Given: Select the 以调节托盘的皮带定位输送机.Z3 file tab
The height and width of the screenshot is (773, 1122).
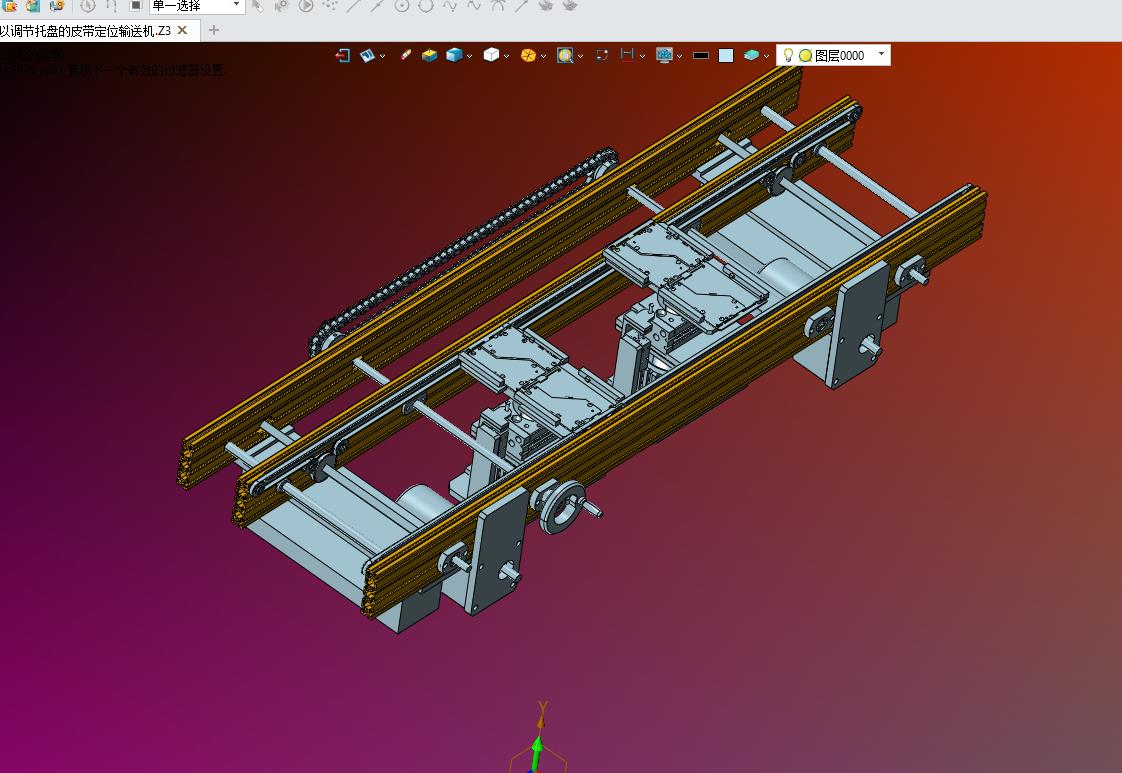Looking at the screenshot, I should pyautogui.click(x=85, y=31).
